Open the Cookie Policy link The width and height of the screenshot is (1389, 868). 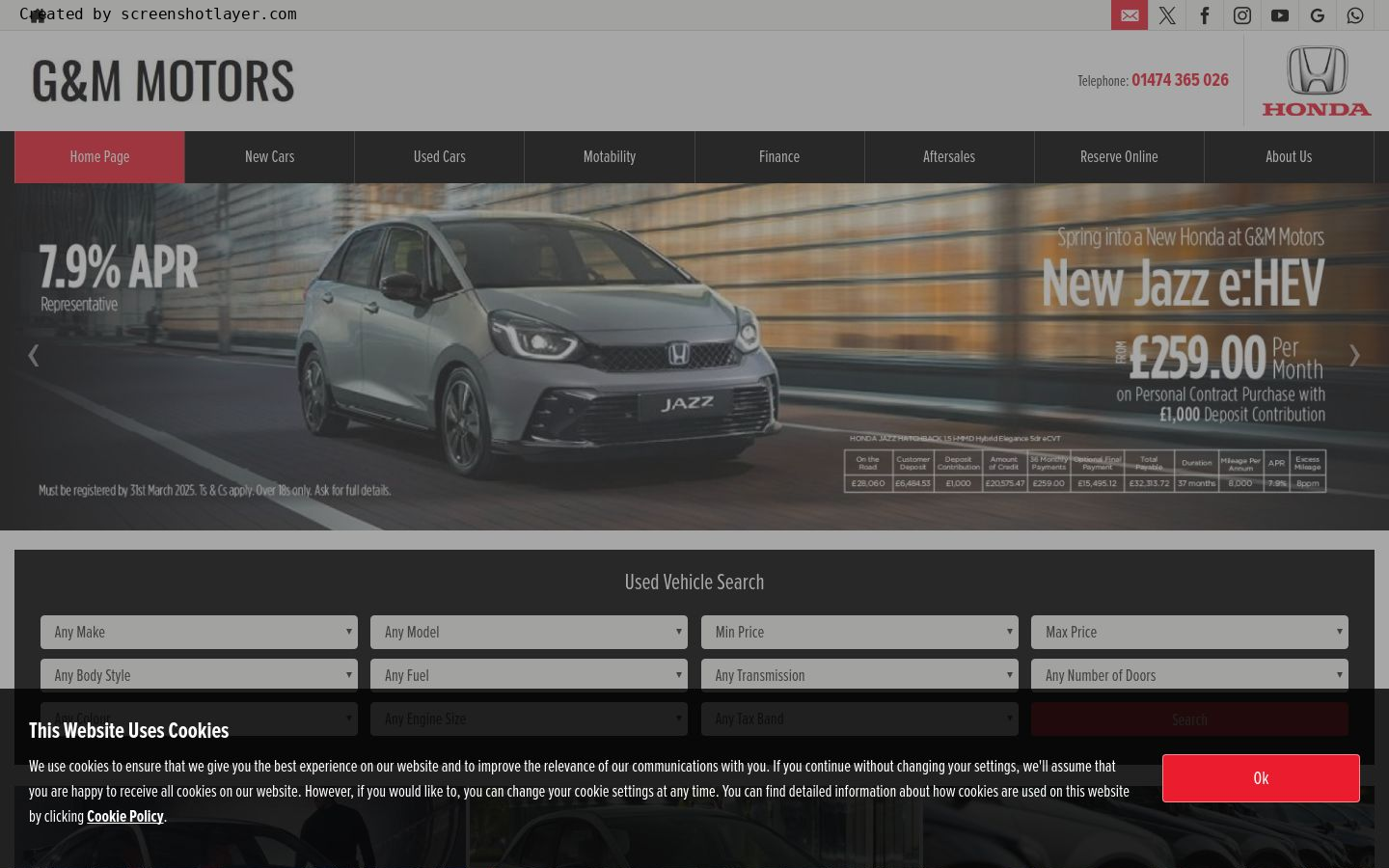tap(125, 817)
